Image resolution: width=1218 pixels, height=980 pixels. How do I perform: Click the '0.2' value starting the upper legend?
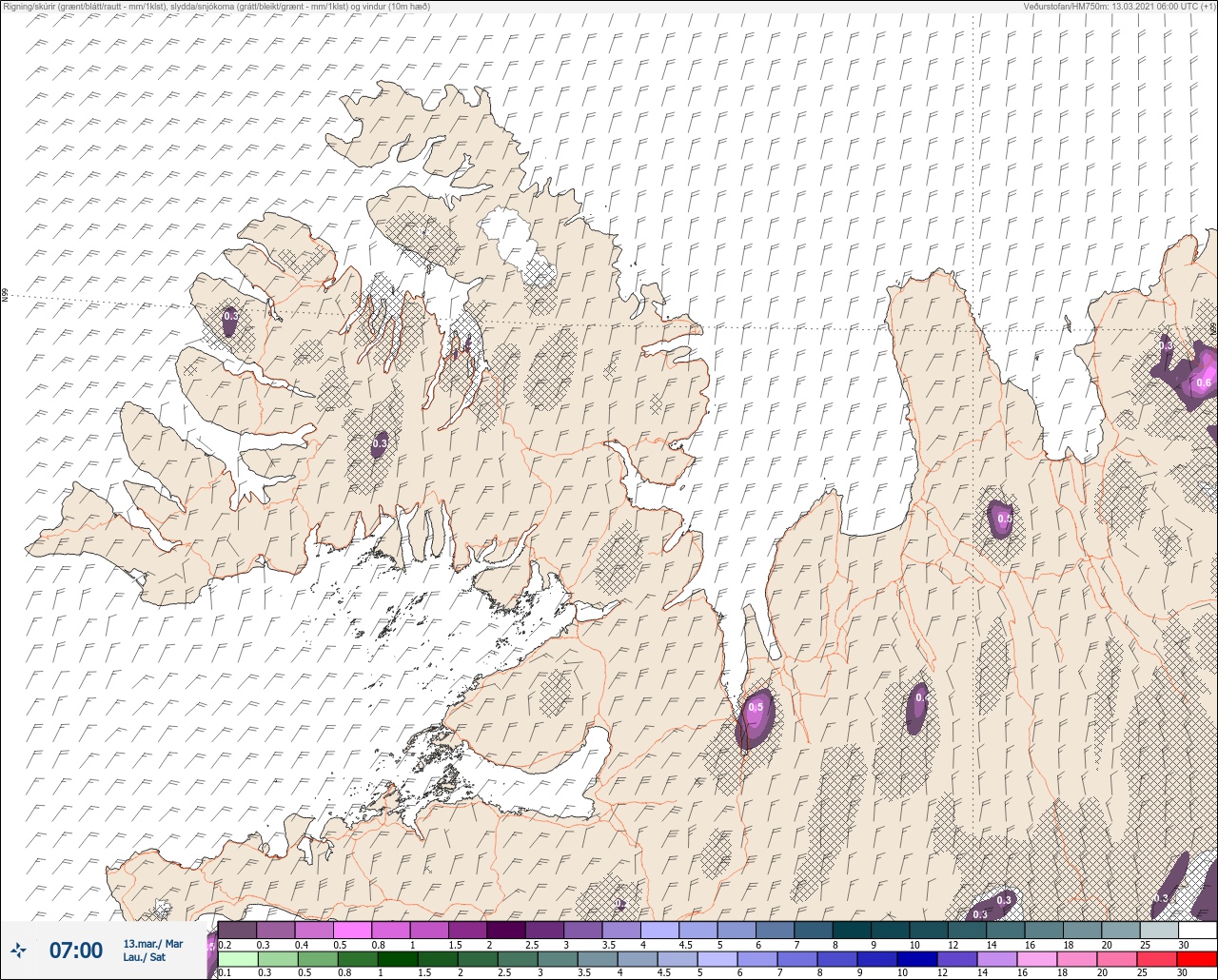225,945
